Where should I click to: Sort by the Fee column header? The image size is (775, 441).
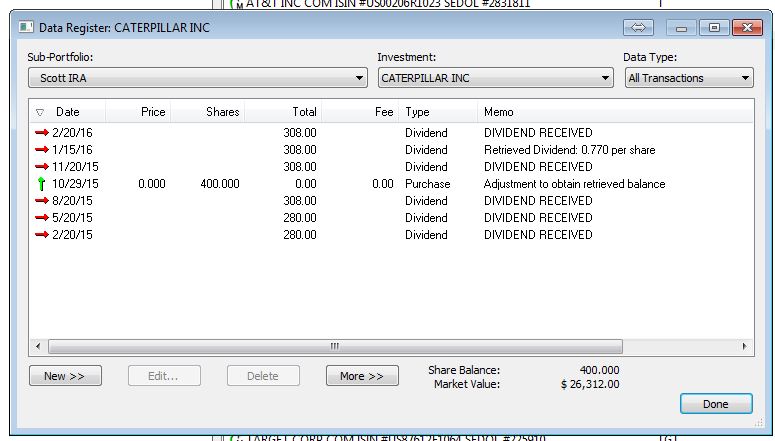click(384, 112)
